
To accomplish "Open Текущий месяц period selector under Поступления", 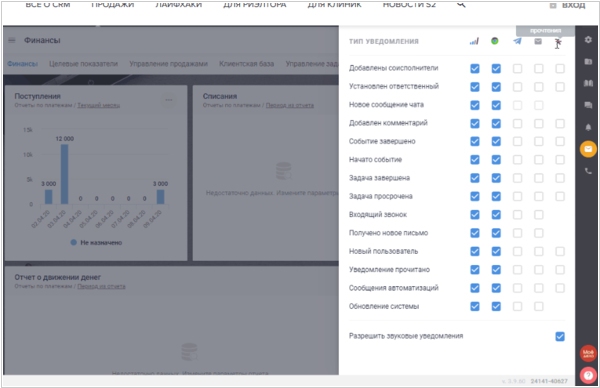I will (x=99, y=105).
